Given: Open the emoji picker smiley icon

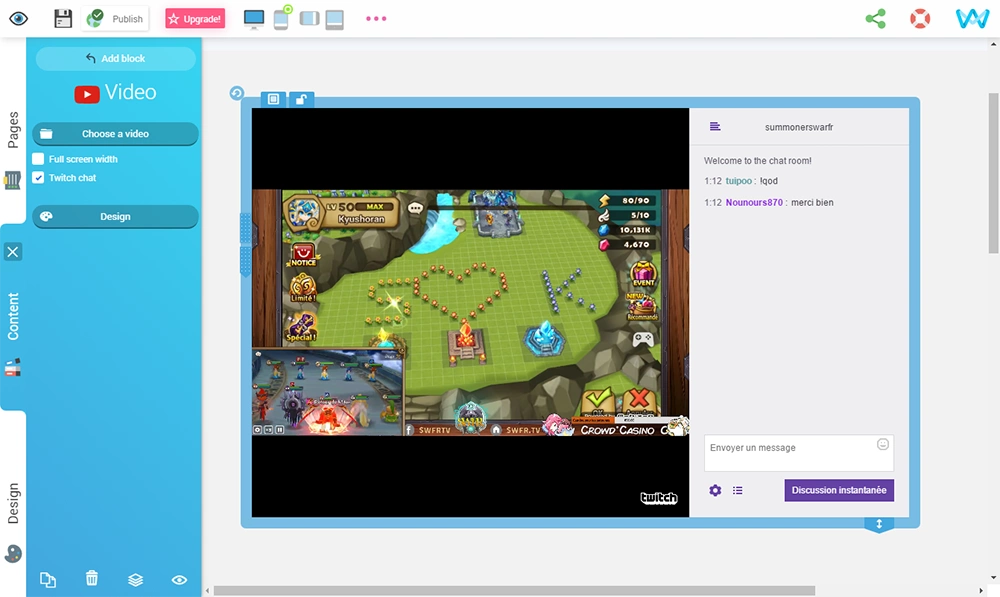Looking at the screenshot, I should [883, 445].
